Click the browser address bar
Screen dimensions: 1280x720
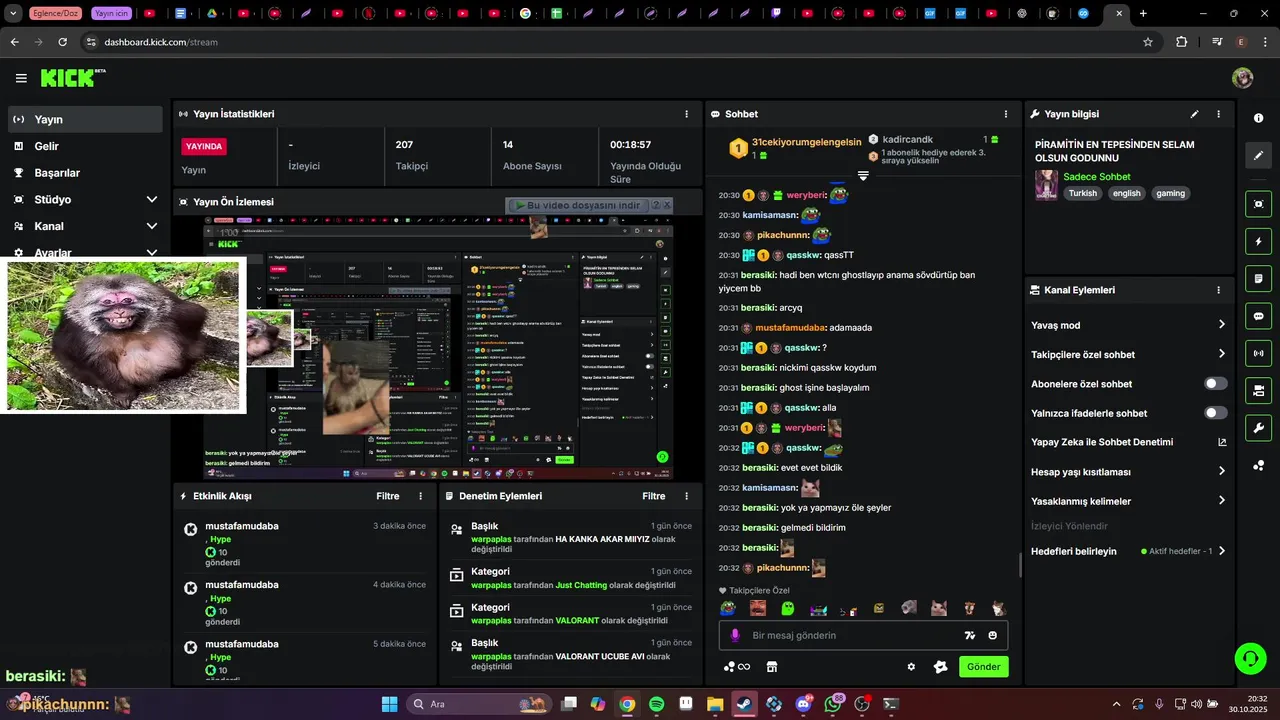pos(618,42)
